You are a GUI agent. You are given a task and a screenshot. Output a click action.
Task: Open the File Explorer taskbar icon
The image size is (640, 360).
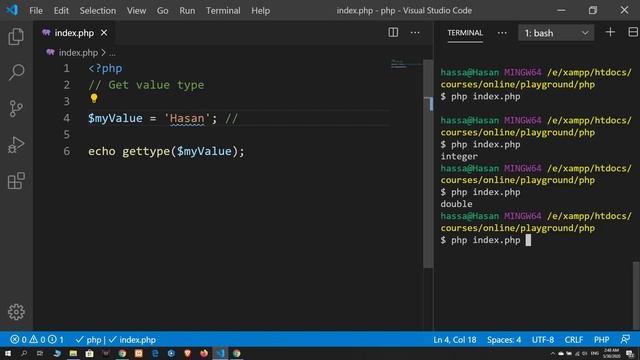tap(73, 353)
